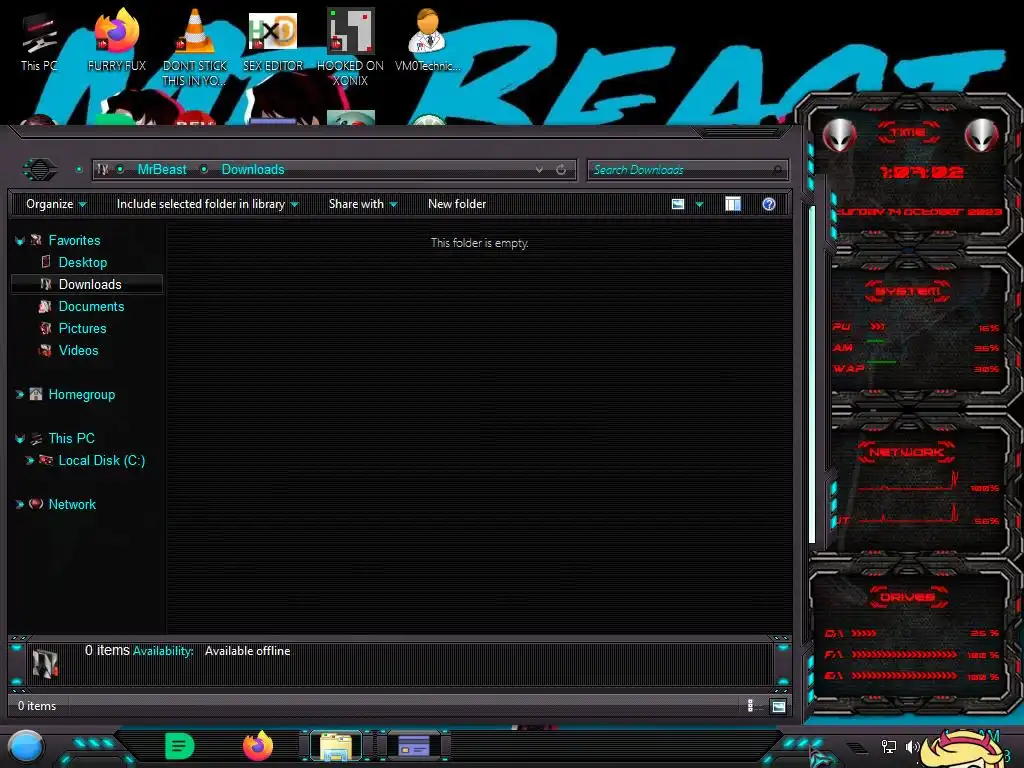Click the New folder button
Image resolution: width=1024 pixels, height=768 pixels.
457,204
